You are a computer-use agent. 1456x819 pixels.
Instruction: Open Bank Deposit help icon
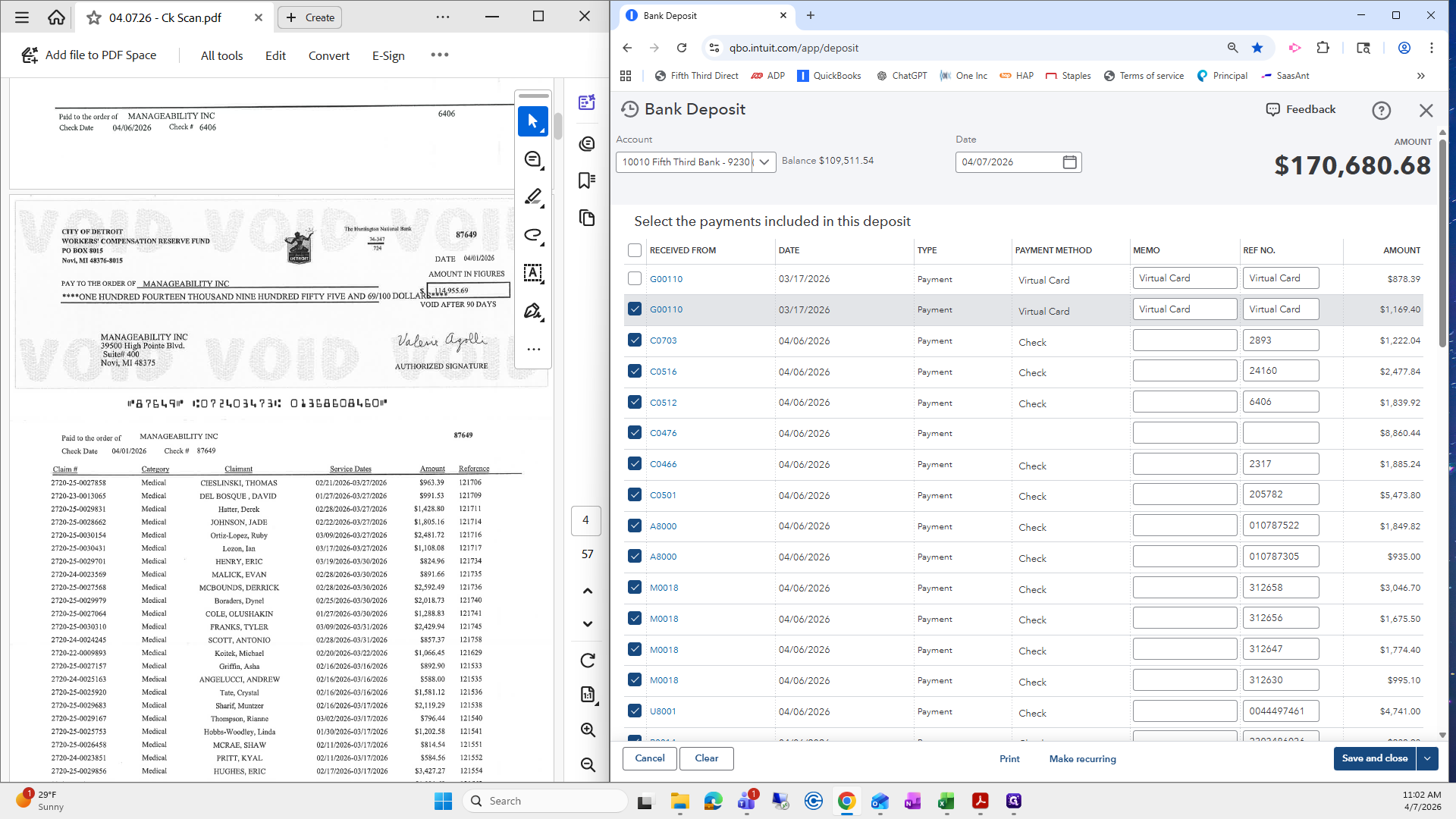1381,111
